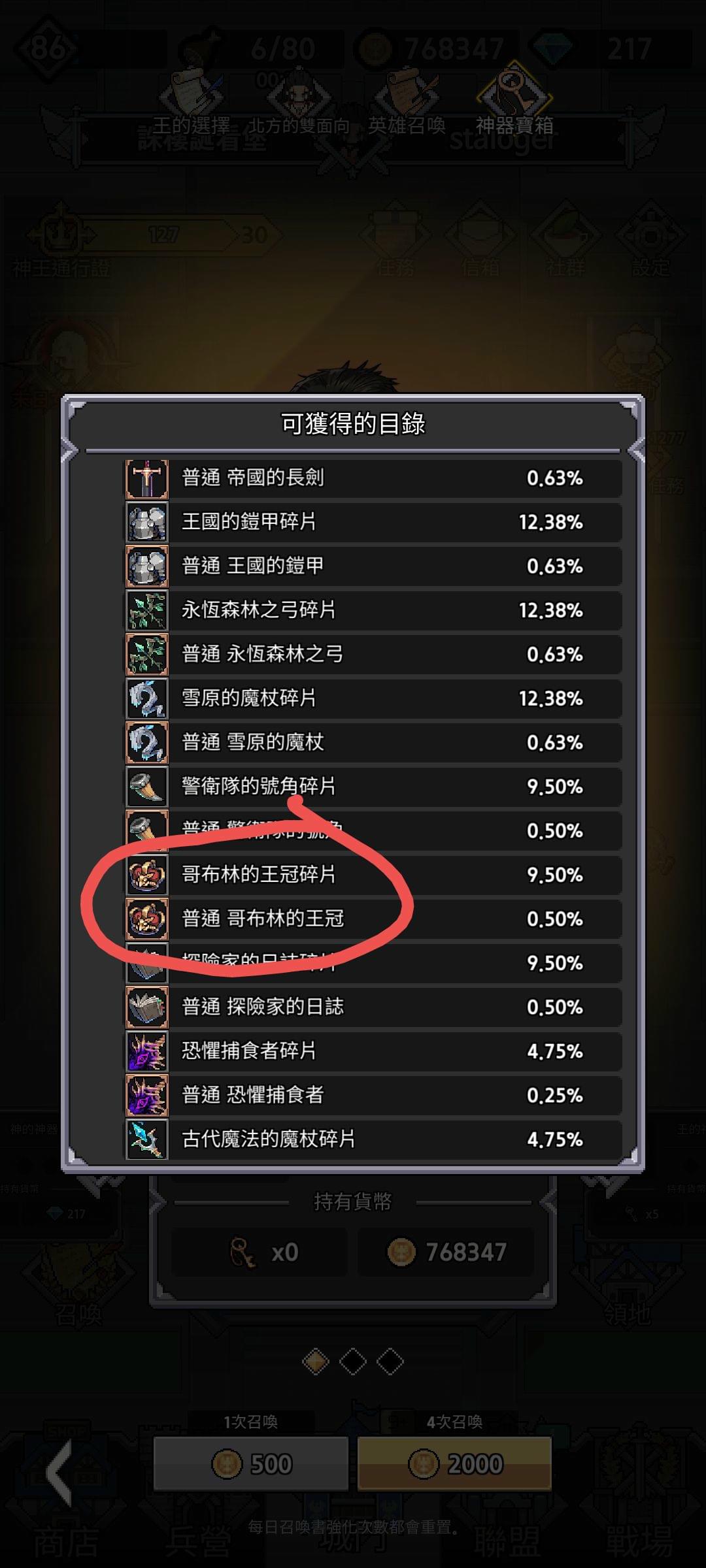Tap the normal Goblin crown icon
706x1568 pixels.
coord(147,919)
